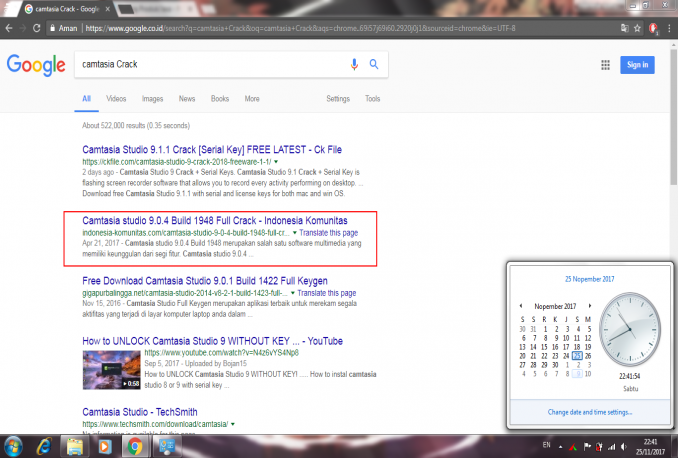Switch to the Images search tab
This screenshot has height=458, width=678.
(152, 99)
